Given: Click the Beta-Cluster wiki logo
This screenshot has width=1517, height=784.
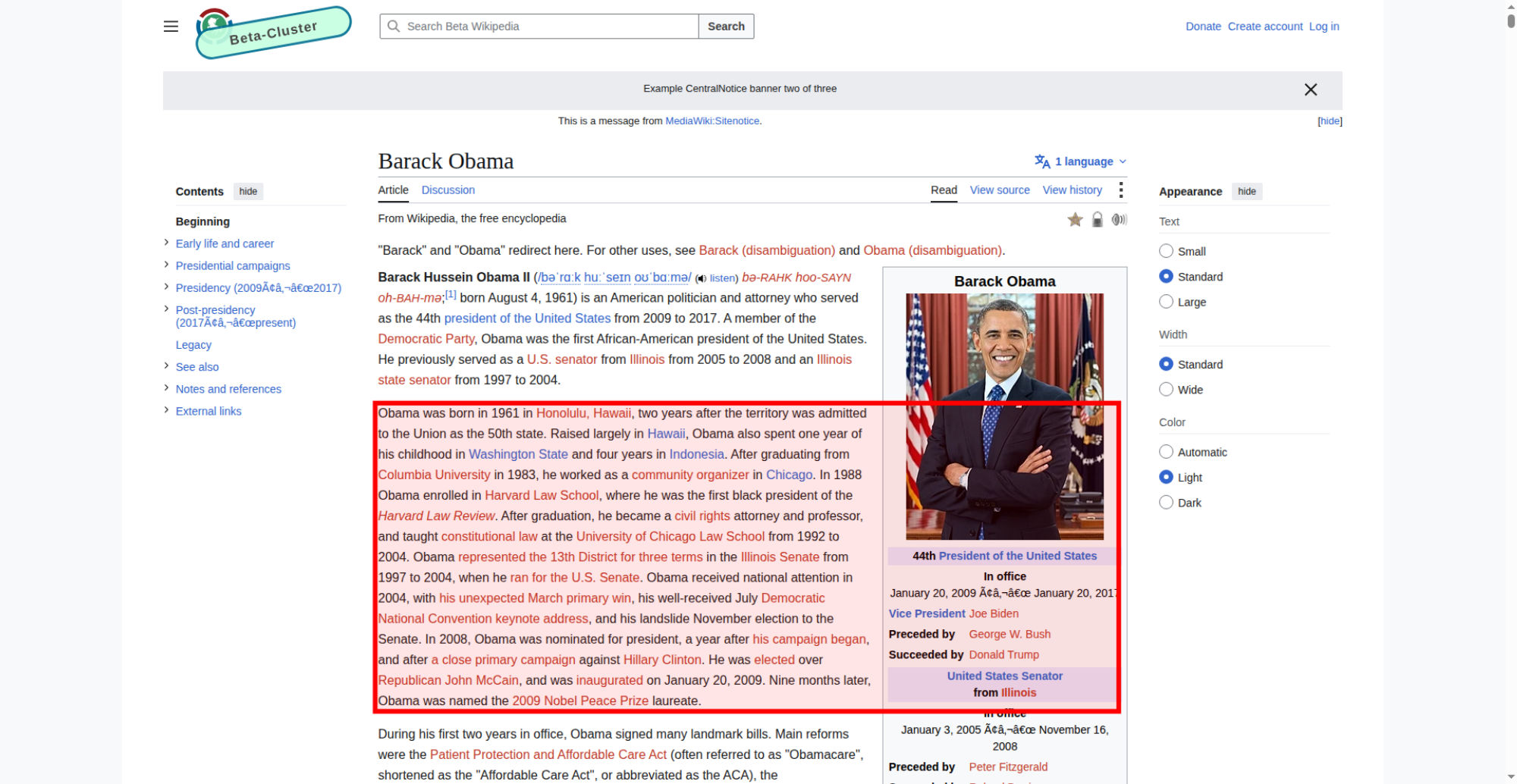Looking at the screenshot, I should click(x=273, y=33).
